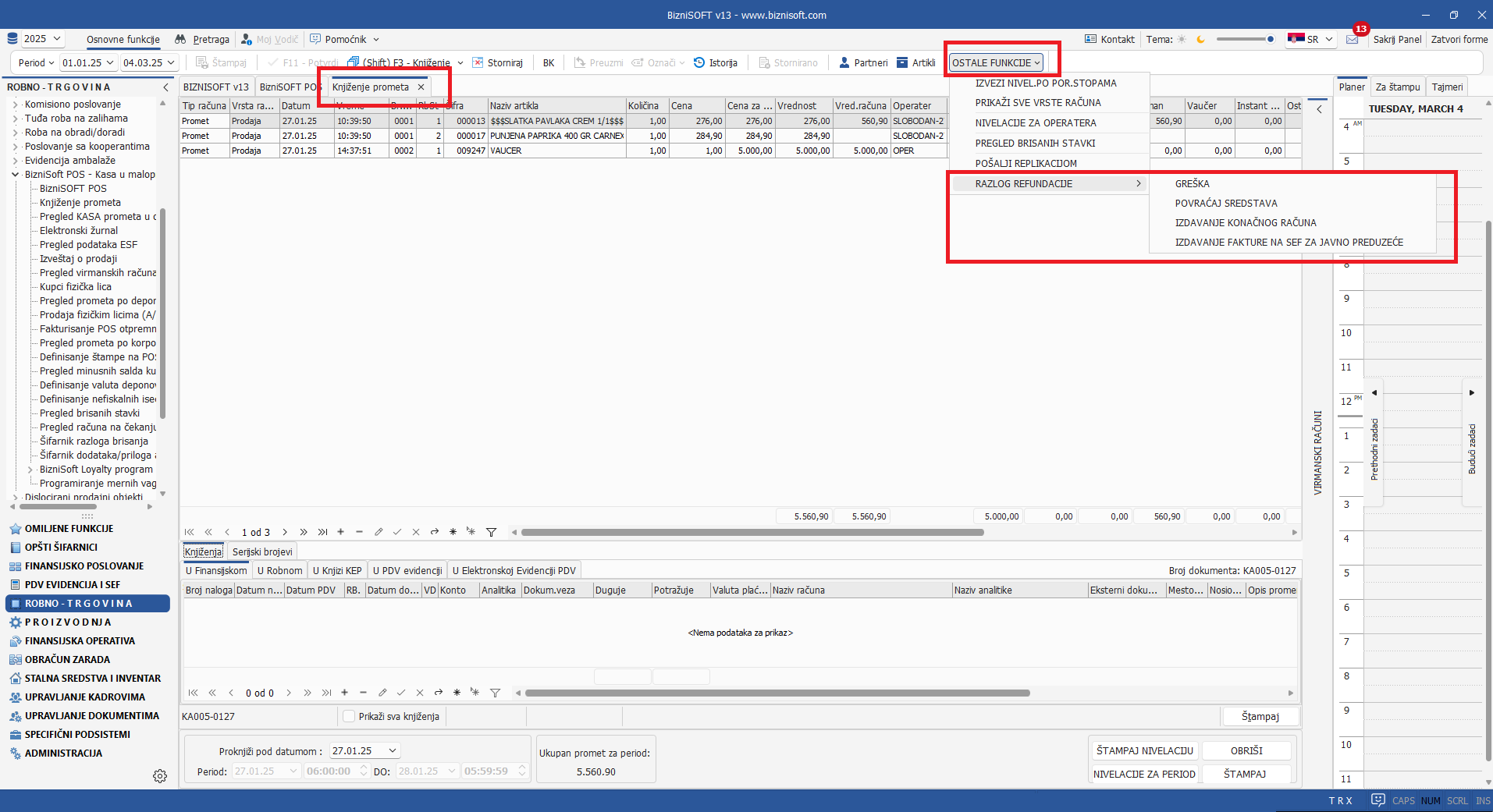Select POVRAĆAJ SREDSTAVA menu entry

pyautogui.click(x=1226, y=204)
